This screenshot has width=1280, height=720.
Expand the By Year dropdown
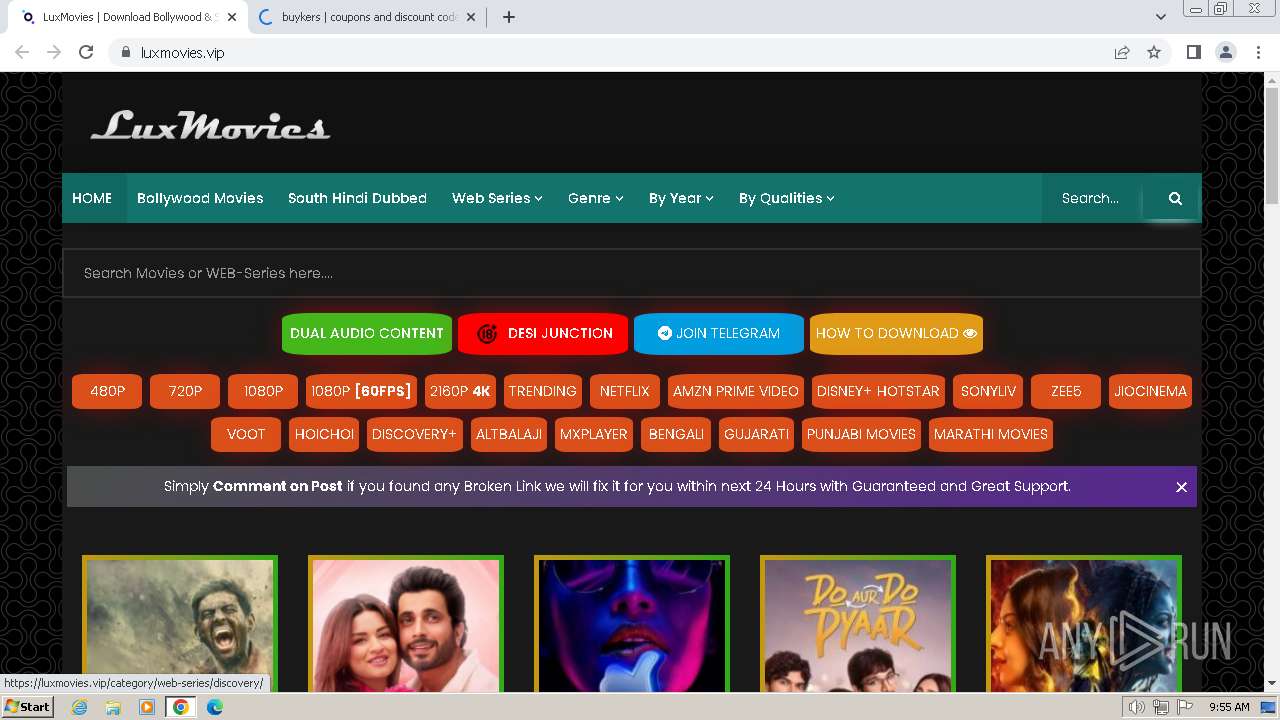coord(681,198)
